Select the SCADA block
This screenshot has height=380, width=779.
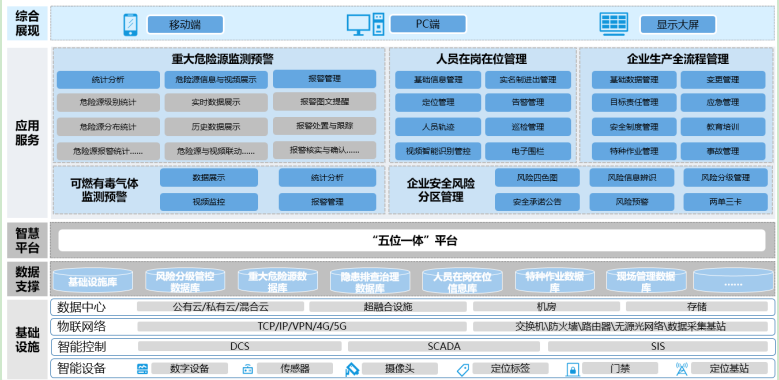click(444, 346)
